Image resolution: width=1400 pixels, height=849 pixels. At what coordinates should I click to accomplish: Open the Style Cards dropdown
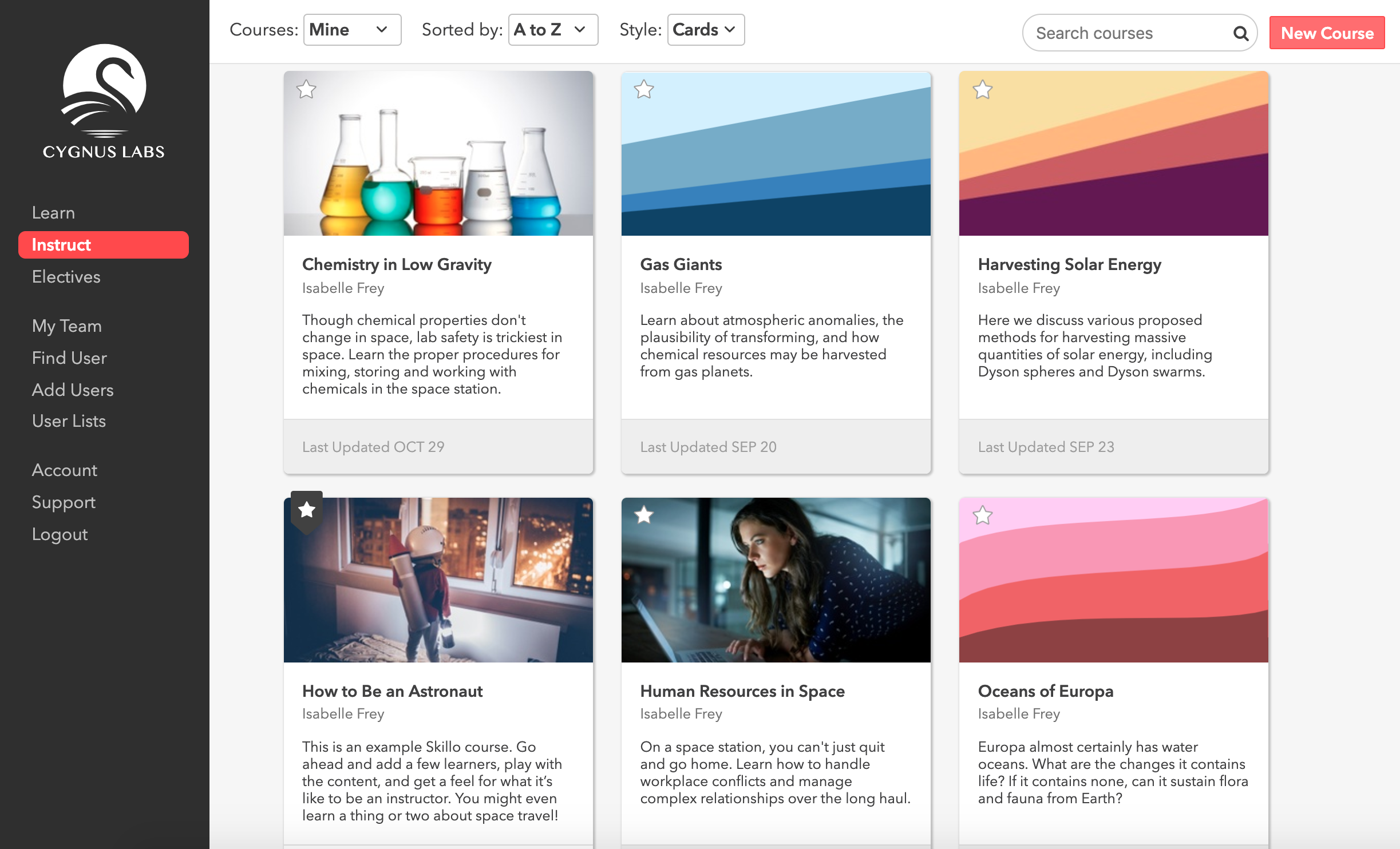705,30
